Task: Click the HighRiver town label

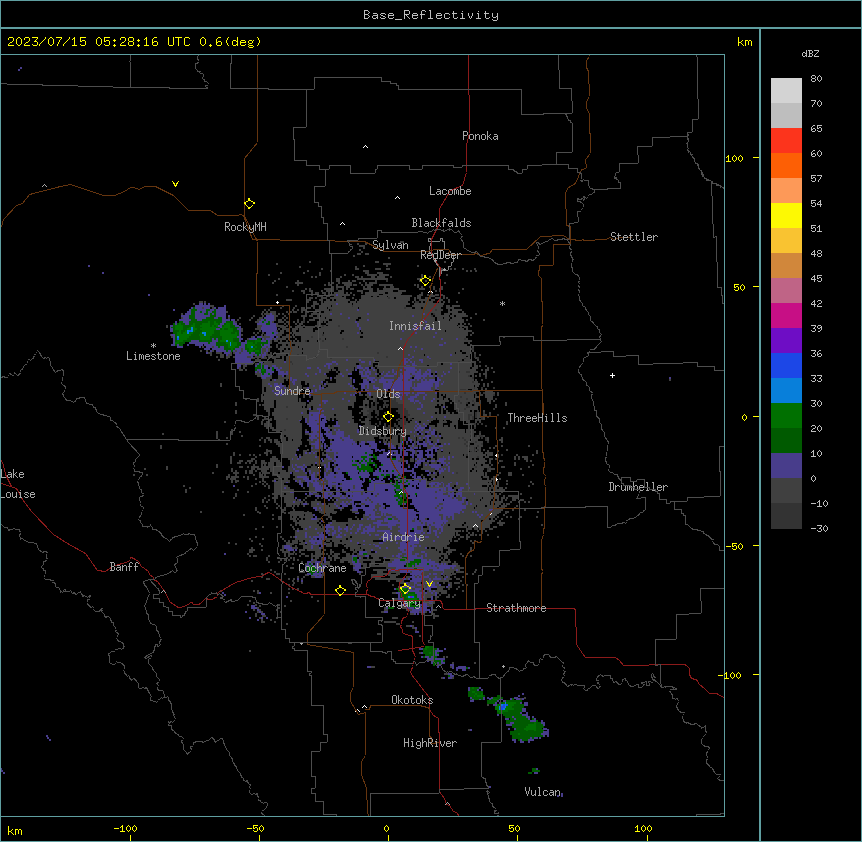Action: tap(430, 743)
